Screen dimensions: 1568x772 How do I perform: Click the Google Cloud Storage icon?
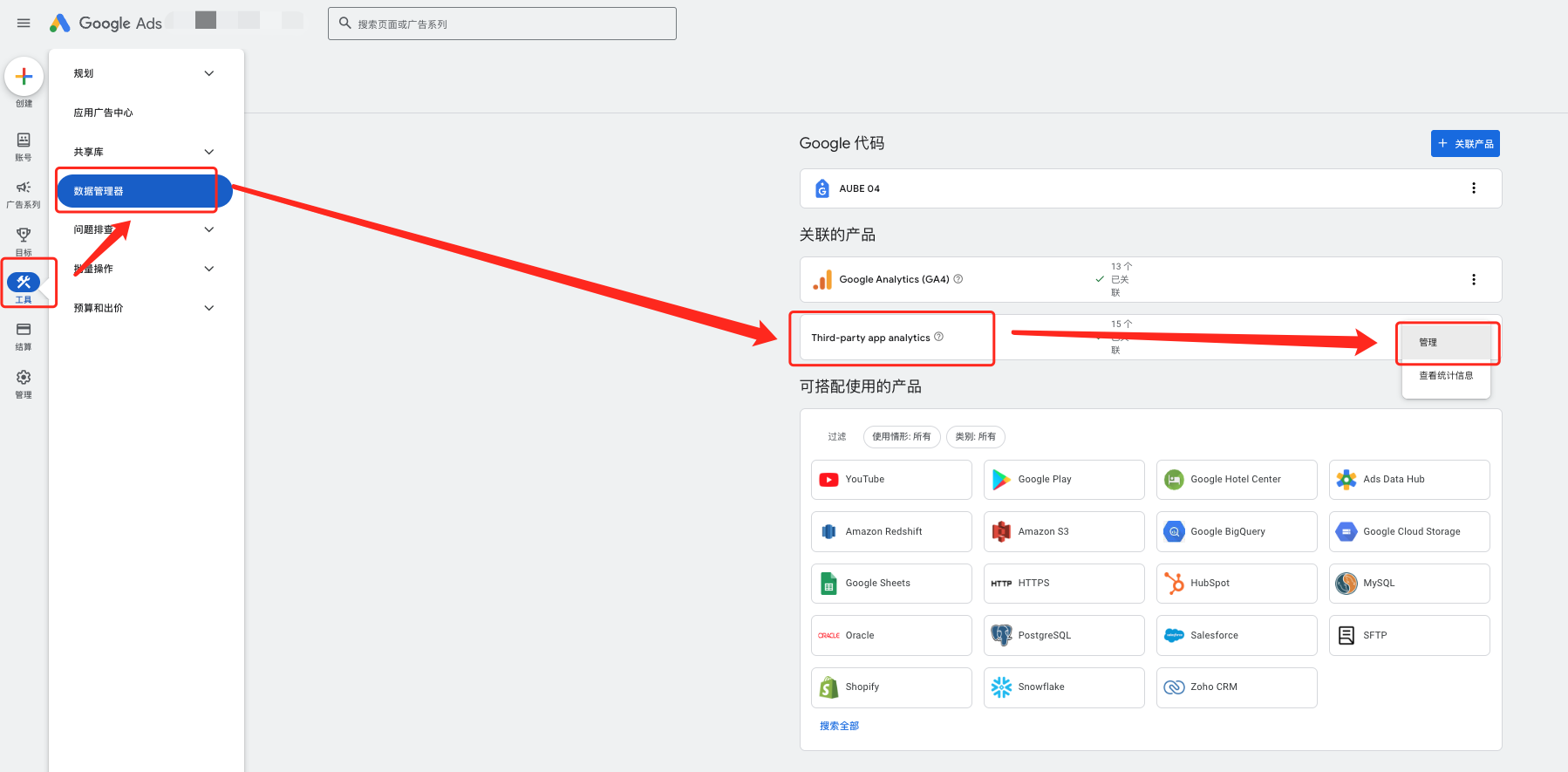[1346, 531]
